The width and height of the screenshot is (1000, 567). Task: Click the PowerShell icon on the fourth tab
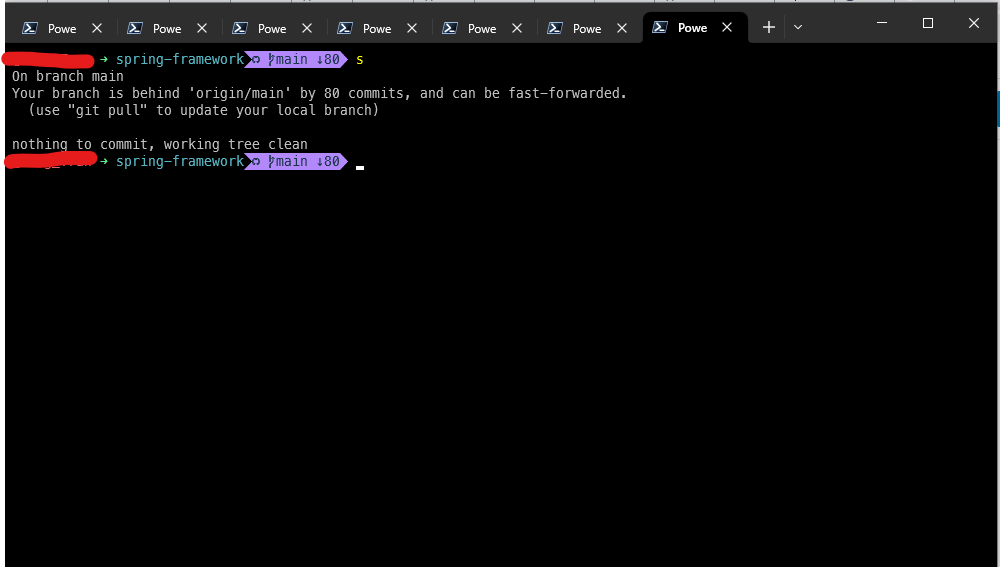pyautogui.click(x=344, y=28)
